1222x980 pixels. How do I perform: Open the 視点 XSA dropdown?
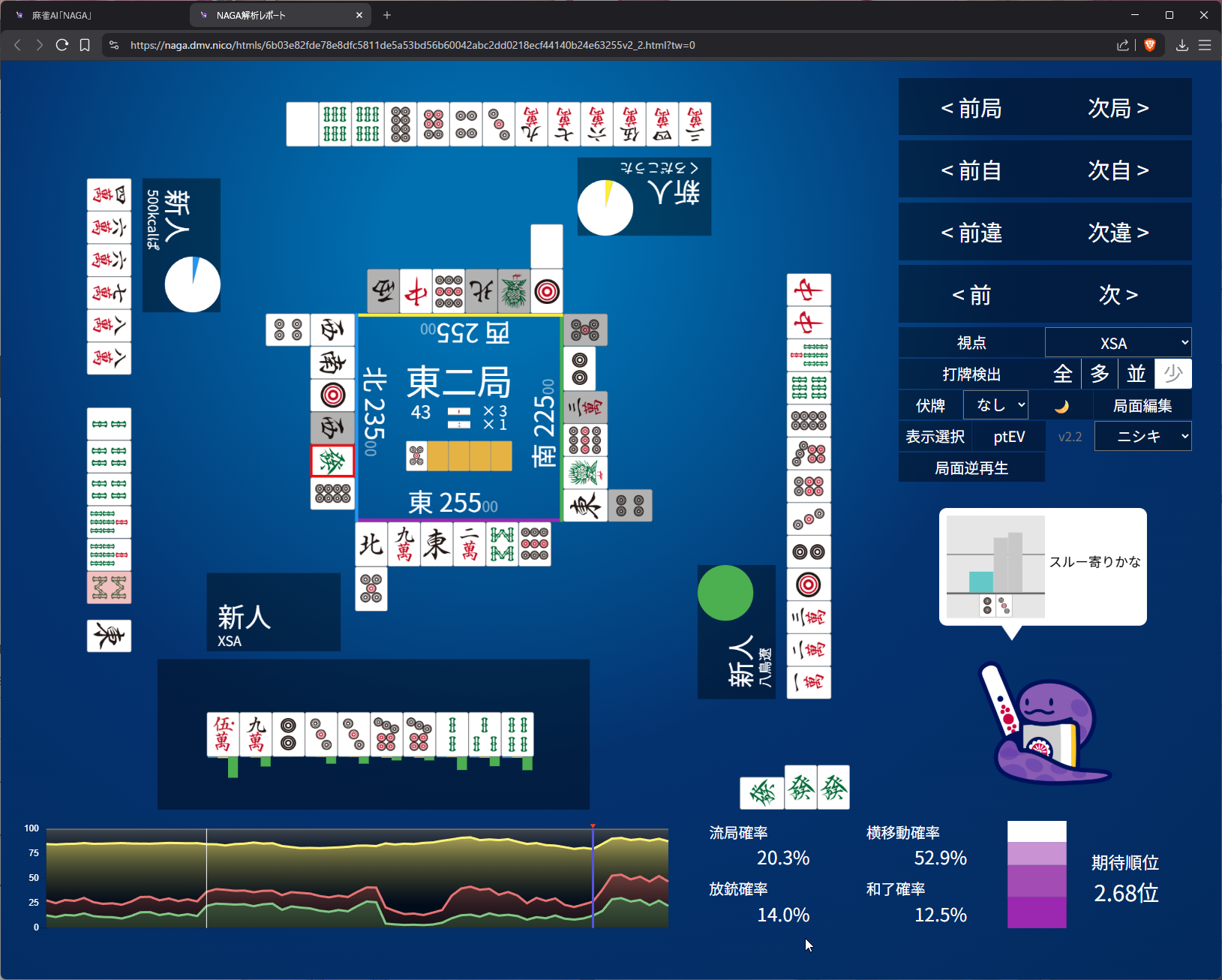tap(1118, 343)
